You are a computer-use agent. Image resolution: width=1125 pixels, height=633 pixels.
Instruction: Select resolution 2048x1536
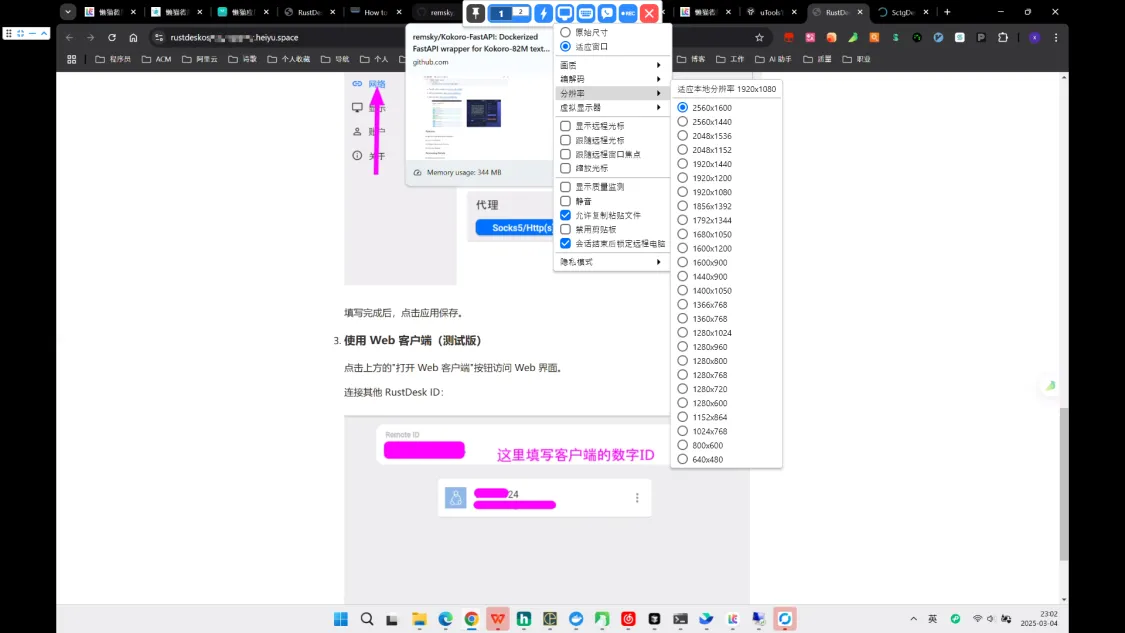tap(705, 136)
